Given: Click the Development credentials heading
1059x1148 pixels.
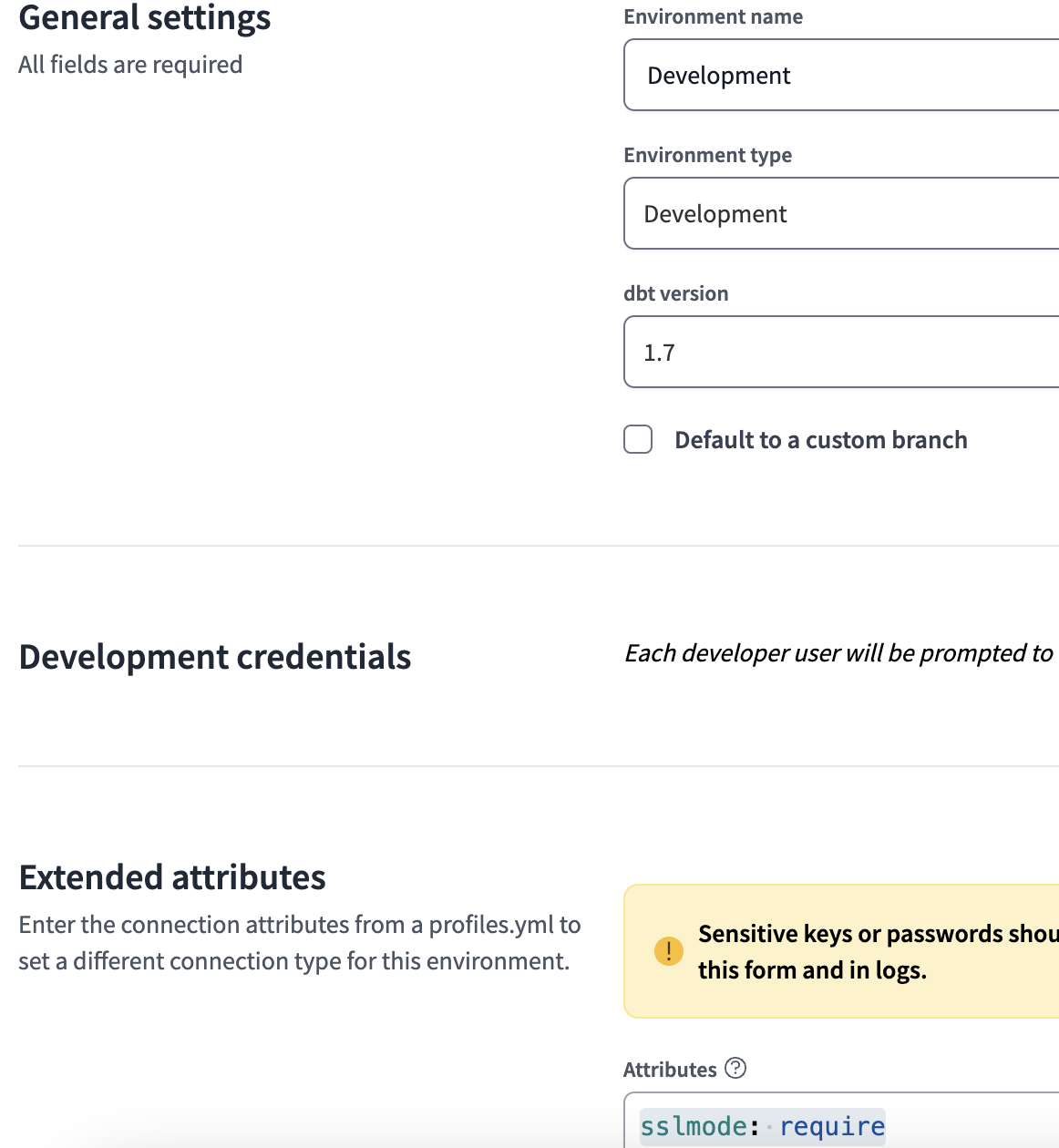Looking at the screenshot, I should 215,656.
